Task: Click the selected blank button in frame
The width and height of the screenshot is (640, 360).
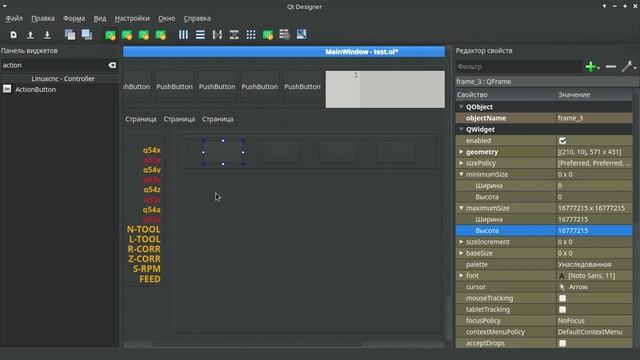Action: tap(223, 152)
